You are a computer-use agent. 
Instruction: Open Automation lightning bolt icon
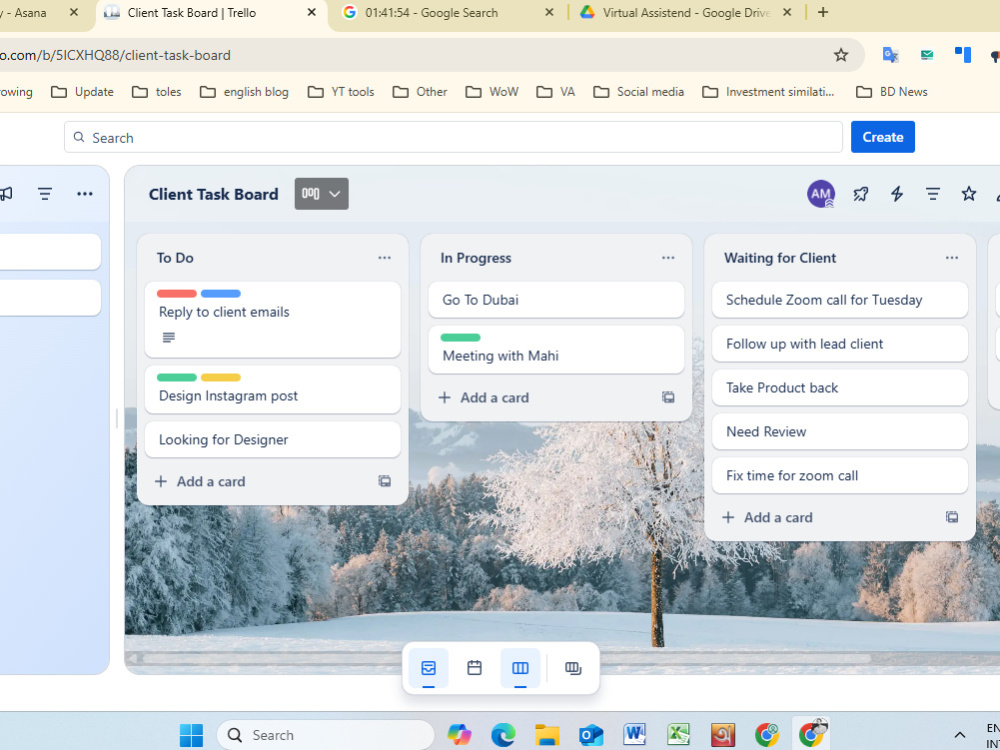(x=897, y=194)
